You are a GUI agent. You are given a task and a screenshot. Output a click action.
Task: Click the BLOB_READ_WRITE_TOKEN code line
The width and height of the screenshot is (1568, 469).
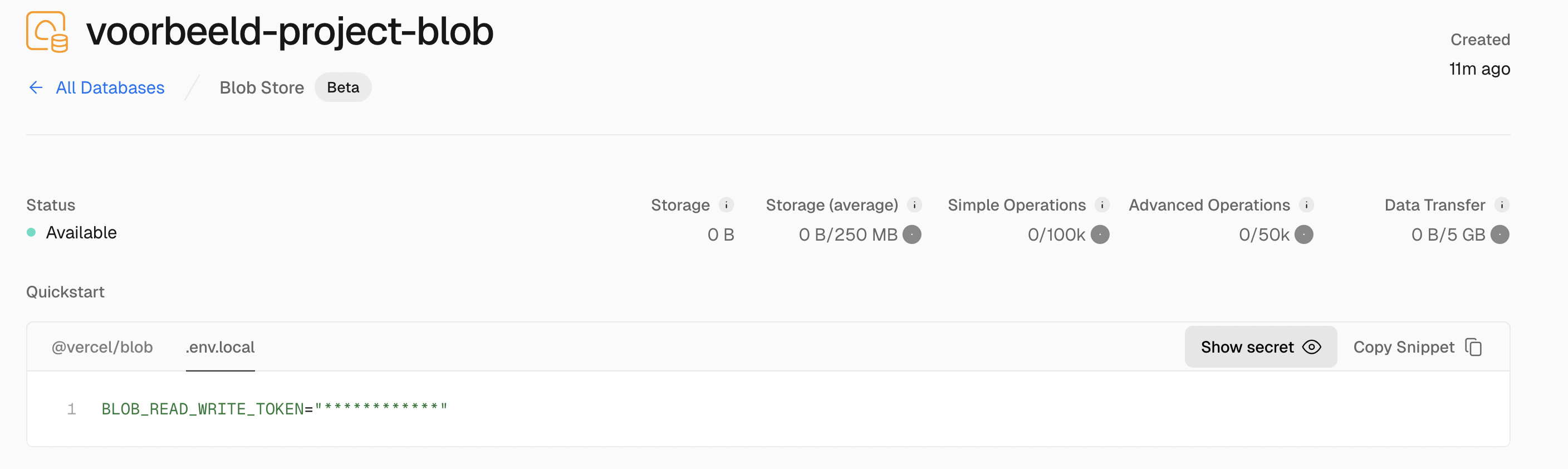tap(274, 409)
